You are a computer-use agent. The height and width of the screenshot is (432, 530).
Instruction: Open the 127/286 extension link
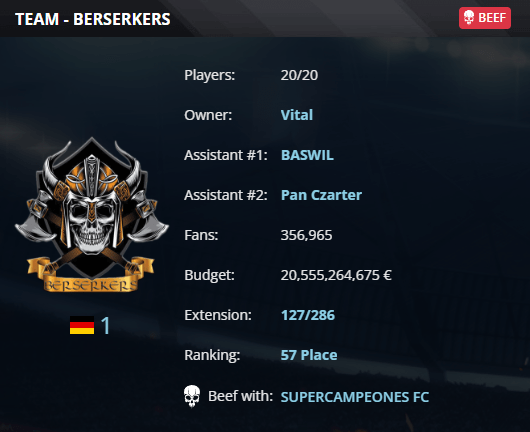[308, 315]
